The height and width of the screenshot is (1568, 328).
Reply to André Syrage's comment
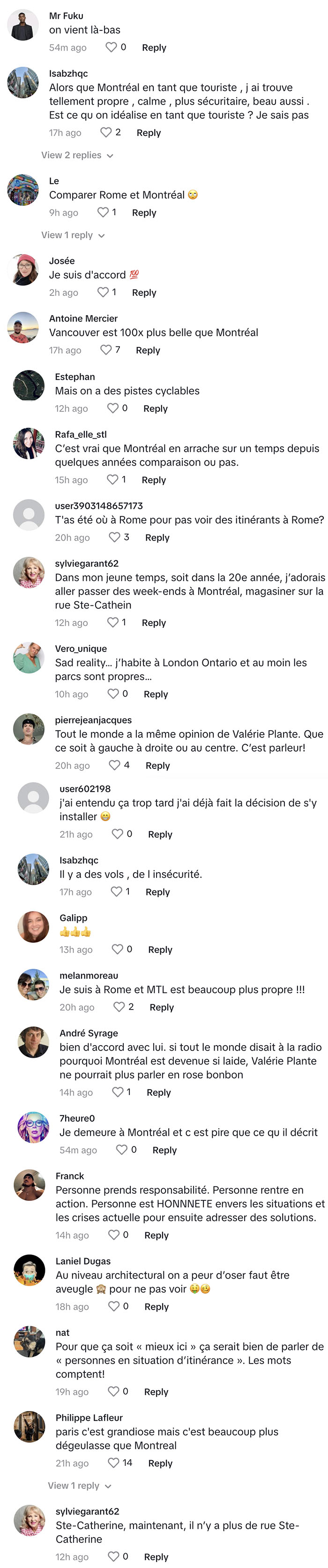click(x=158, y=1092)
